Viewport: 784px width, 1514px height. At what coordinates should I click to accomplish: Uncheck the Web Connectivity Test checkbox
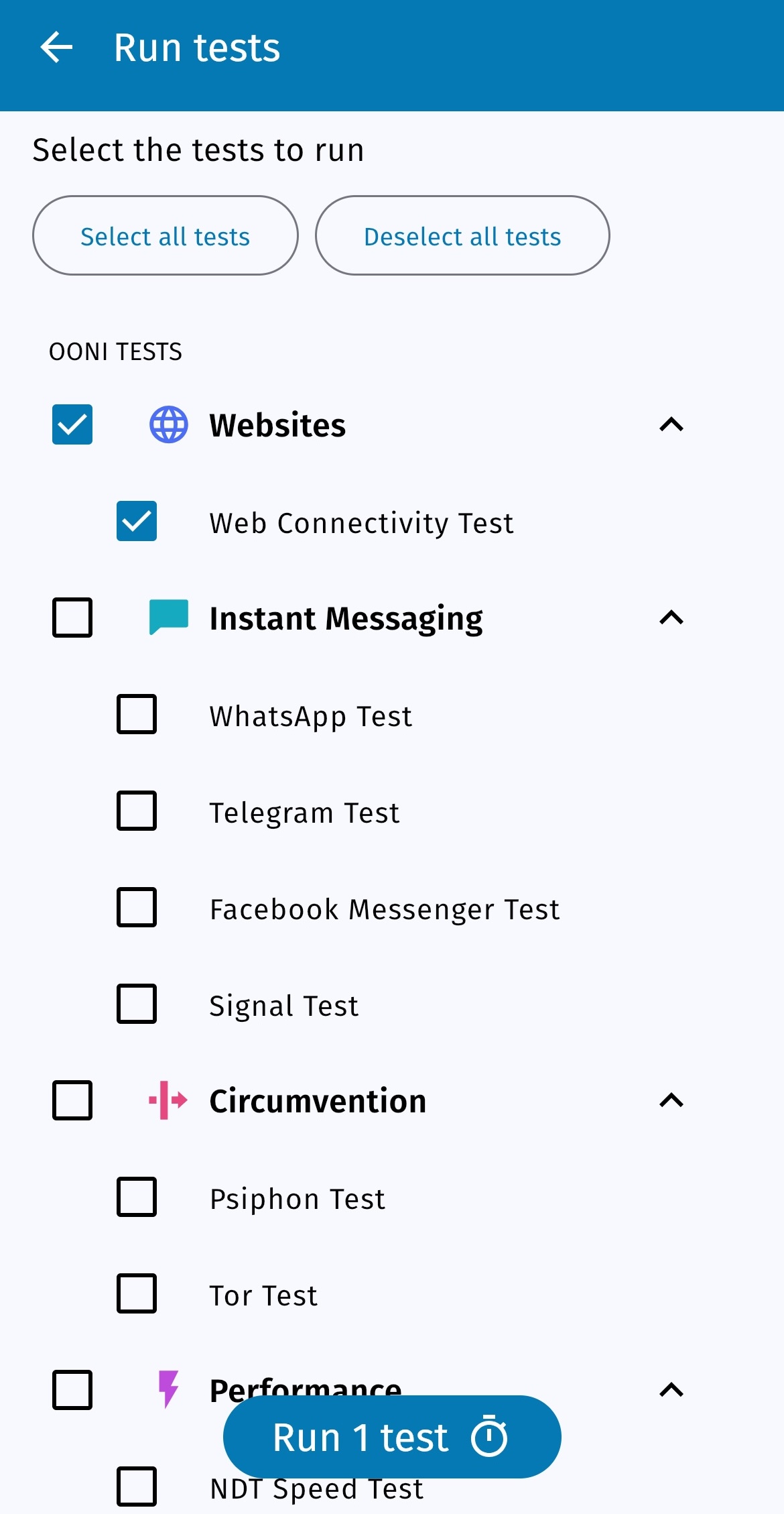[x=137, y=521]
